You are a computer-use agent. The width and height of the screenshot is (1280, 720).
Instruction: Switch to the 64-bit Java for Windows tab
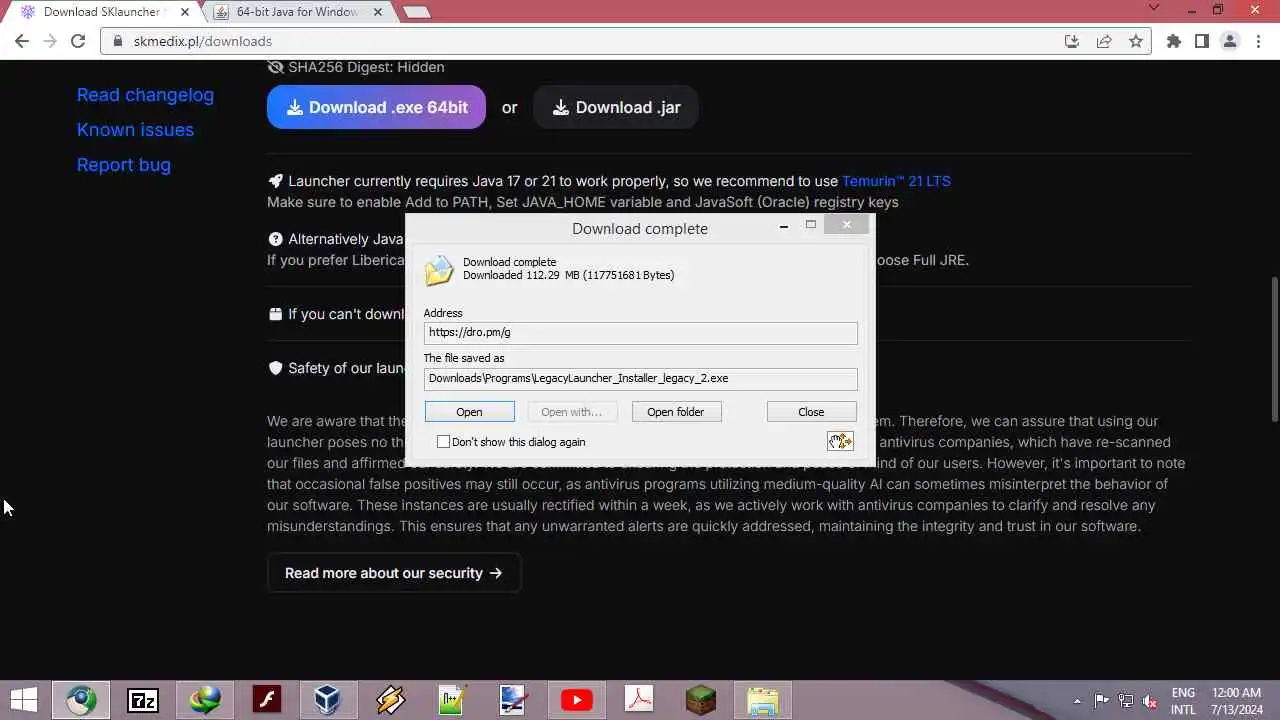tap(297, 12)
